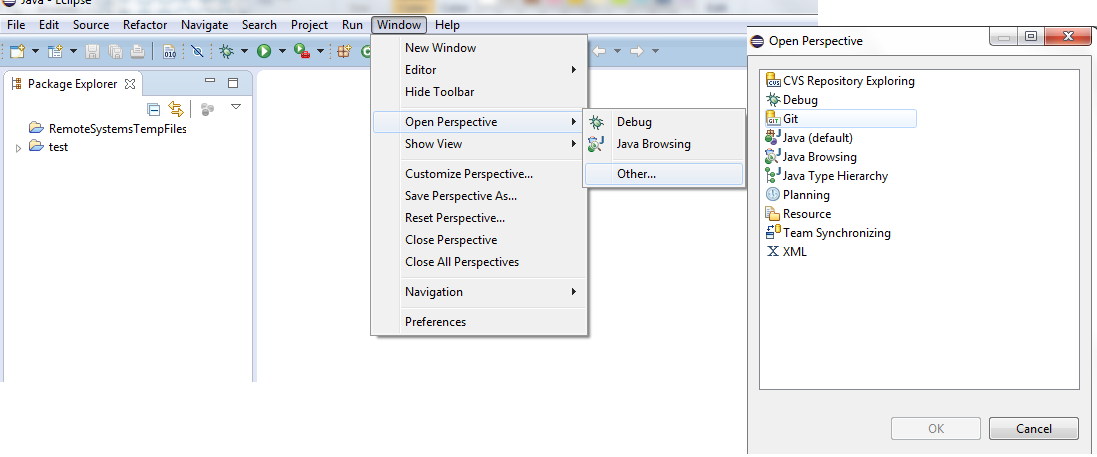The width and height of the screenshot is (1097, 457).
Task: Close the Package Explorer tab
Action: [x=130, y=84]
